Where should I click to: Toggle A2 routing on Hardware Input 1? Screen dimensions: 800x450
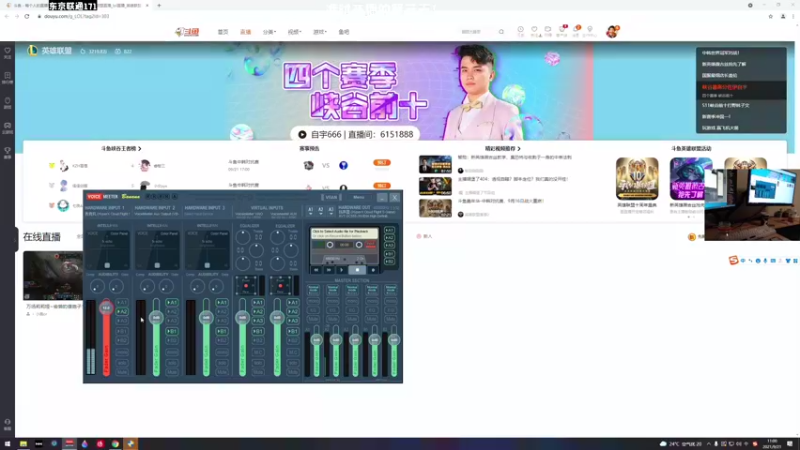click(x=122, y=312)
